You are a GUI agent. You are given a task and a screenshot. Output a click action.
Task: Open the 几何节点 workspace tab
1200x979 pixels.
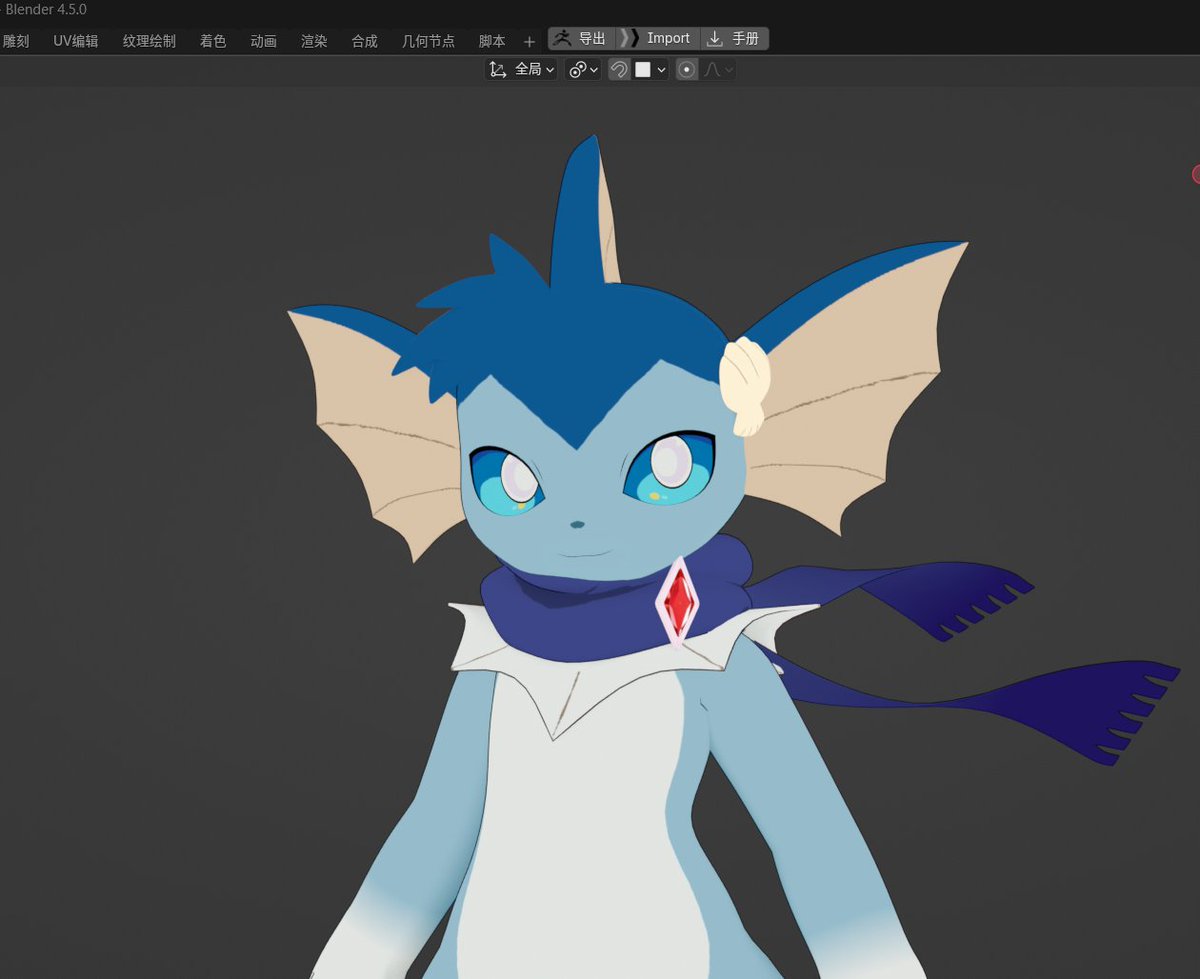click(x=428, y=41)
